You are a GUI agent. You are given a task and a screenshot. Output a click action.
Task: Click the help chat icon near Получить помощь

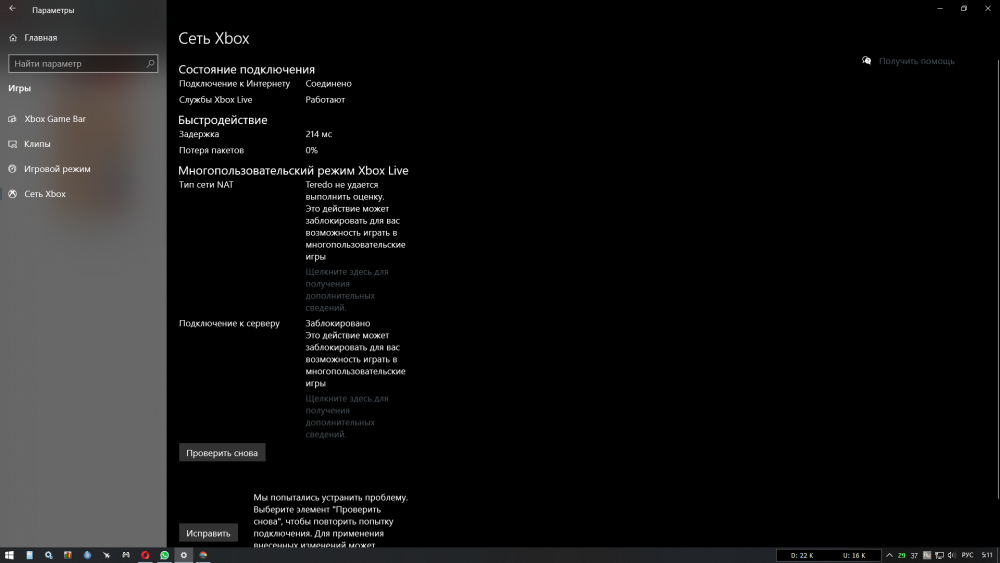coord(867,61)
